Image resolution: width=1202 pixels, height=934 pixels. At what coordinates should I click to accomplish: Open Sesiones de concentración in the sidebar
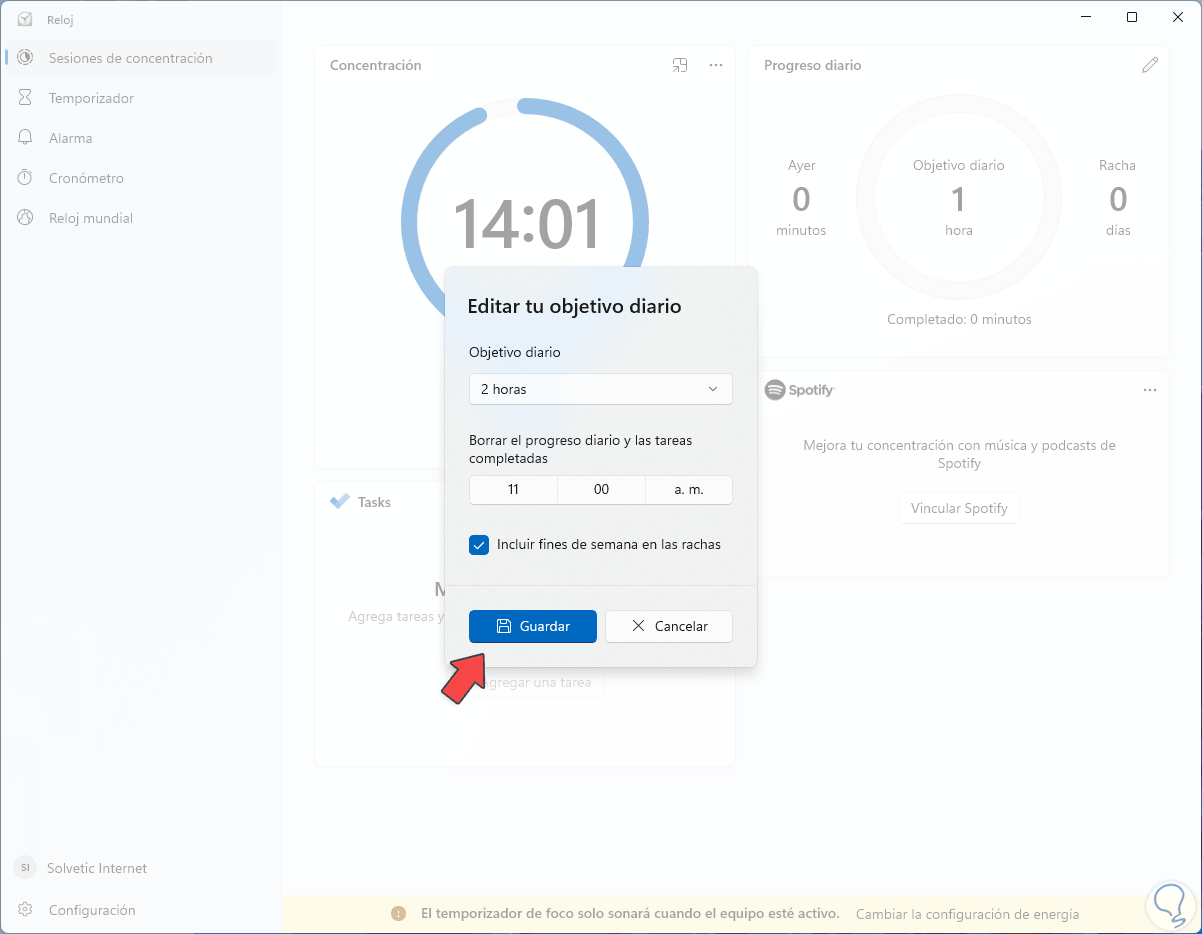(140, 58)
